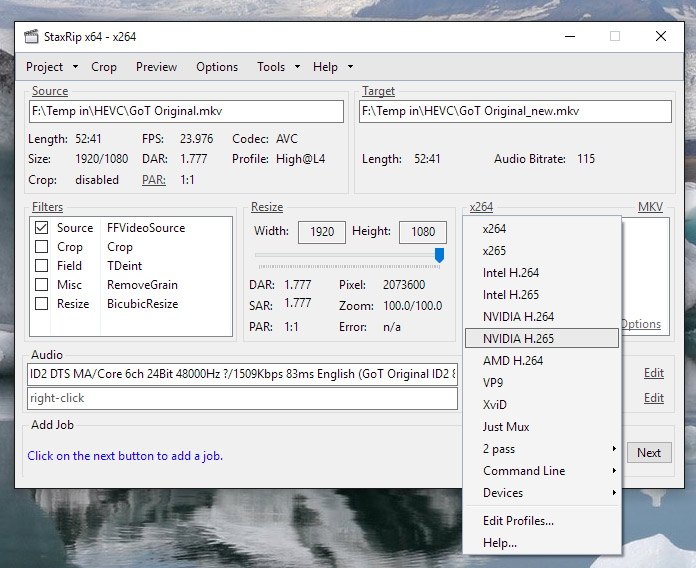Enable the Misc RemoveGrain checkbox

point(41,284)
